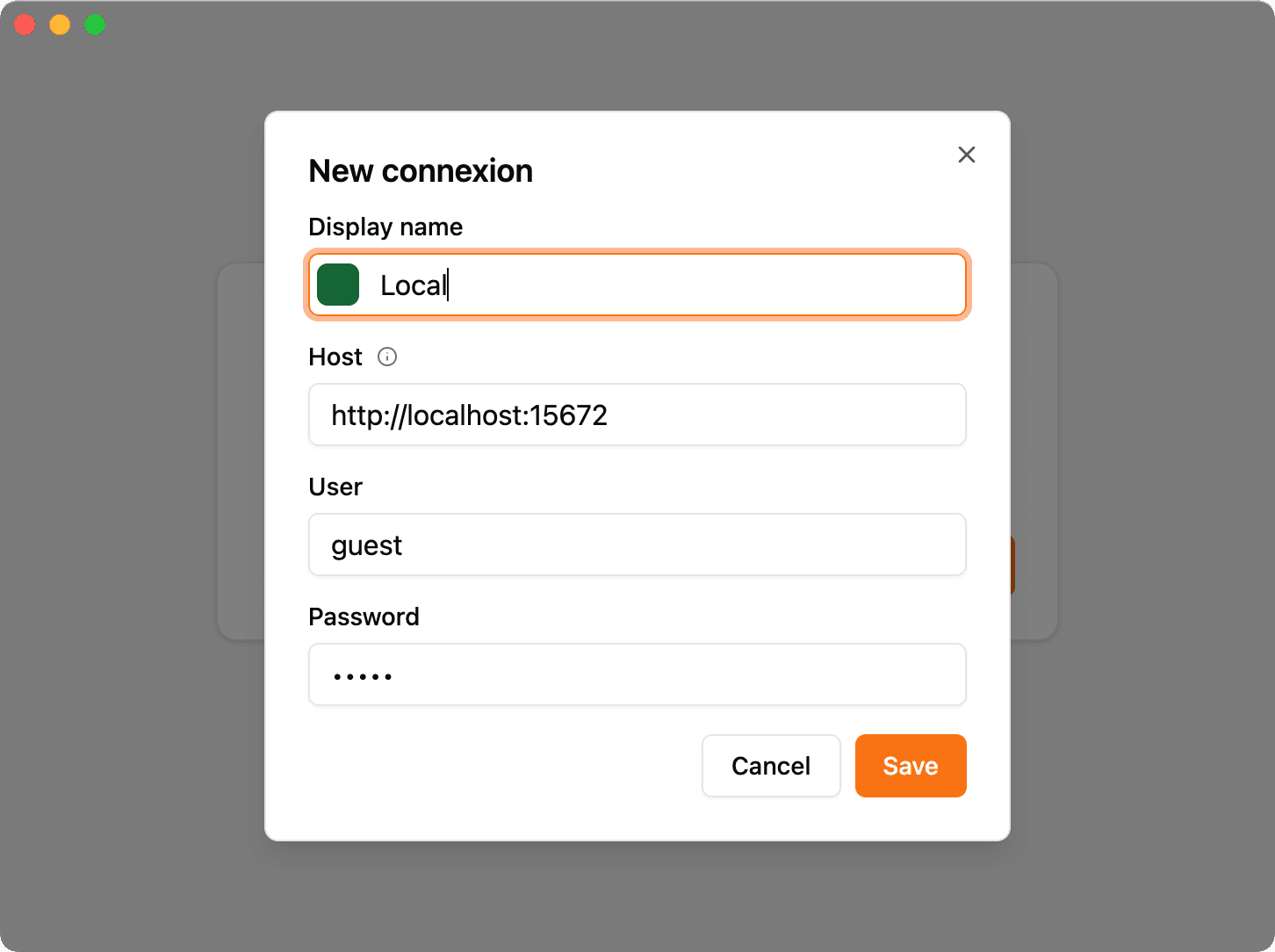Select the color icon inside the Display name field

point(338,285)
